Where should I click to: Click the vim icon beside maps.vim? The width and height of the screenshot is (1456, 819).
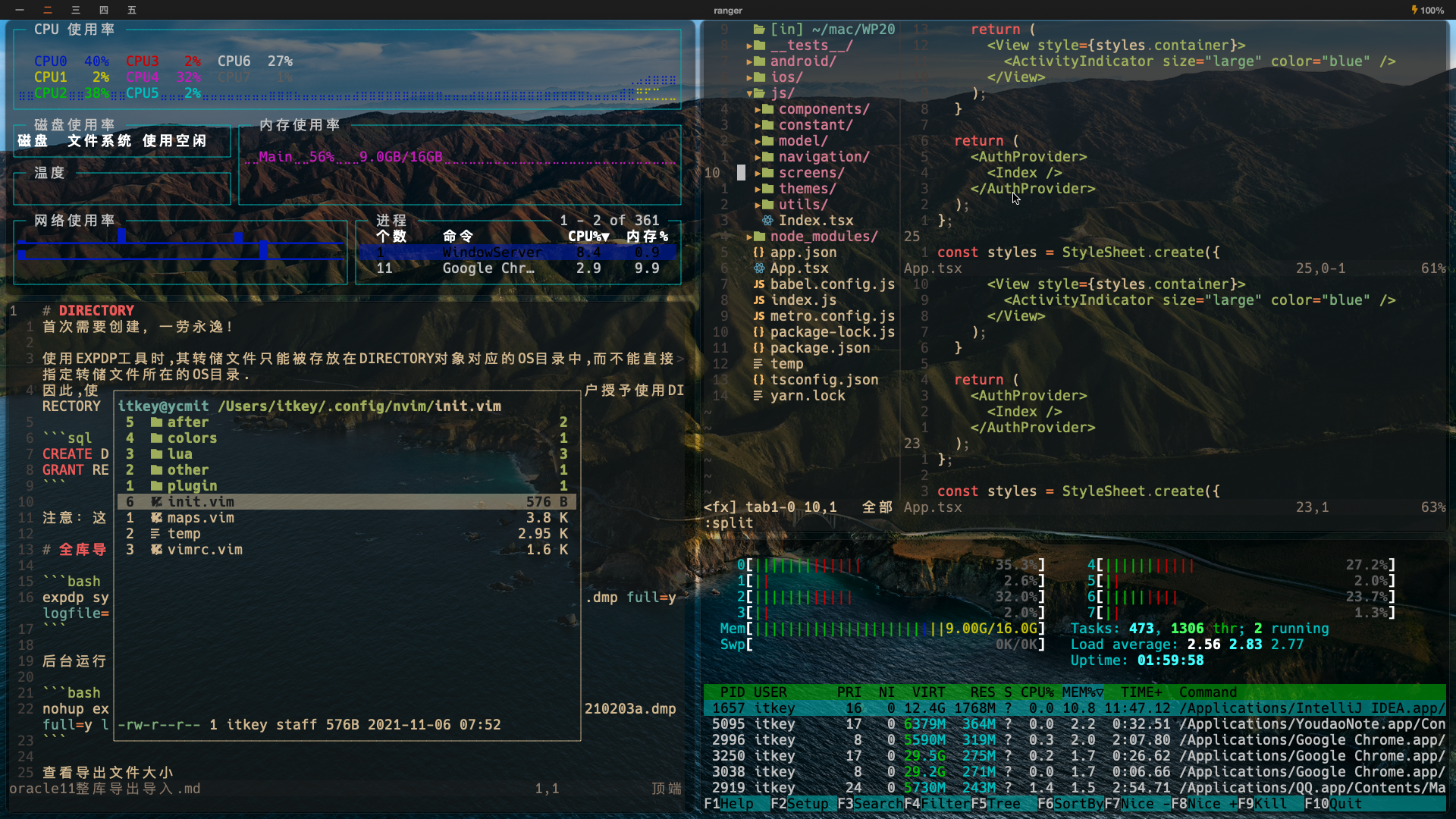[156, 518]
